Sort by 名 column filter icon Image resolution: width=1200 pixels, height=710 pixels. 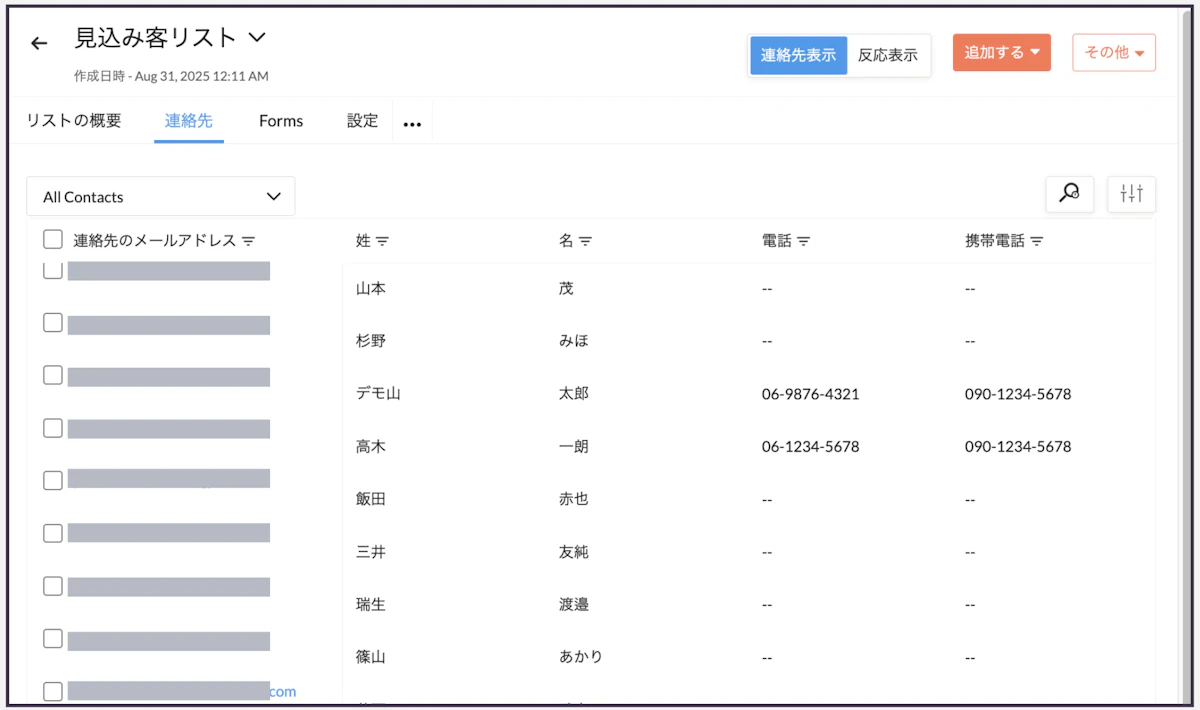(585, 241)
